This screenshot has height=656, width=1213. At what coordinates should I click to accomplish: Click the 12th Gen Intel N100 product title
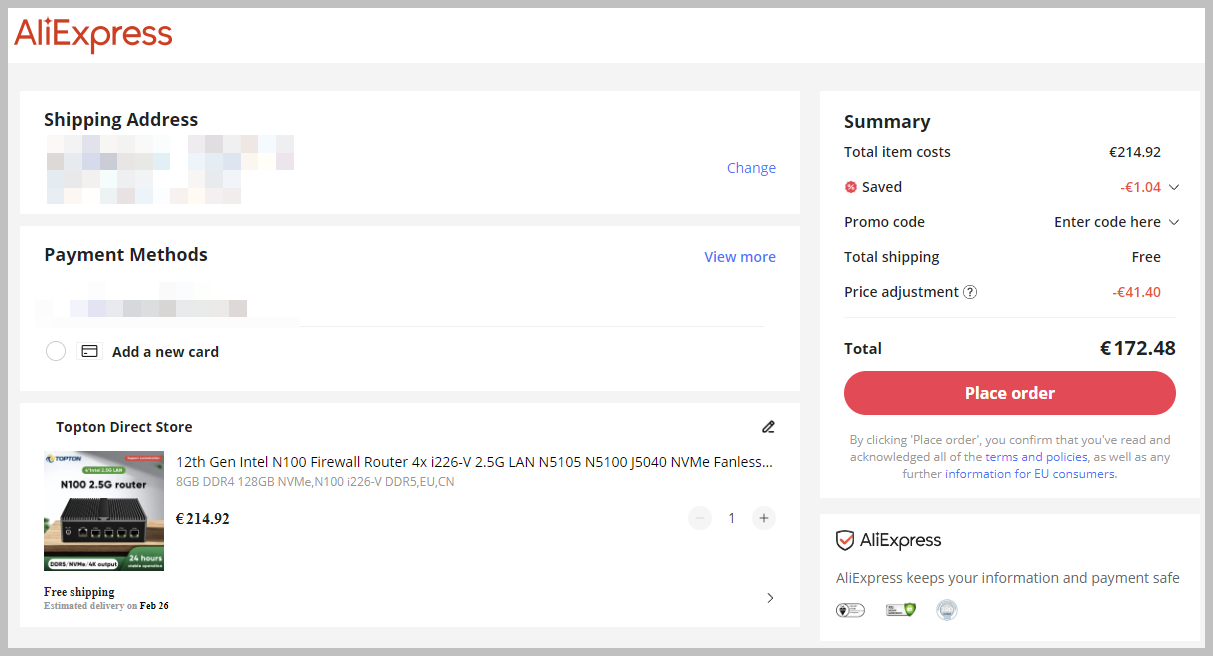475,462
